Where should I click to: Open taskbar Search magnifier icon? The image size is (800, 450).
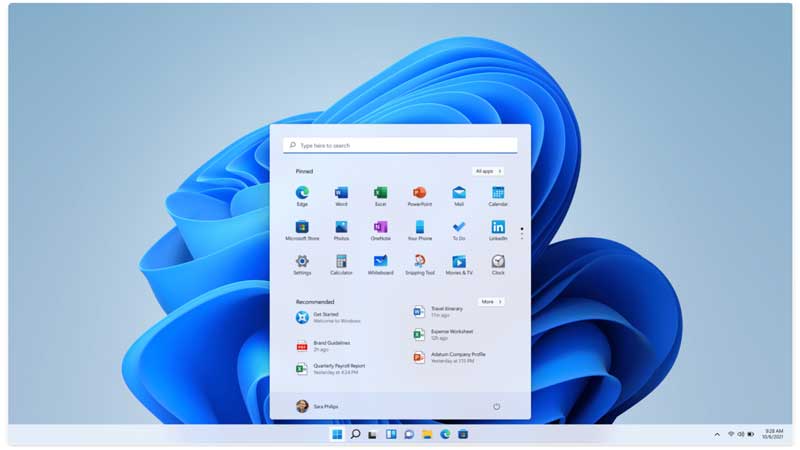(355, 434)
